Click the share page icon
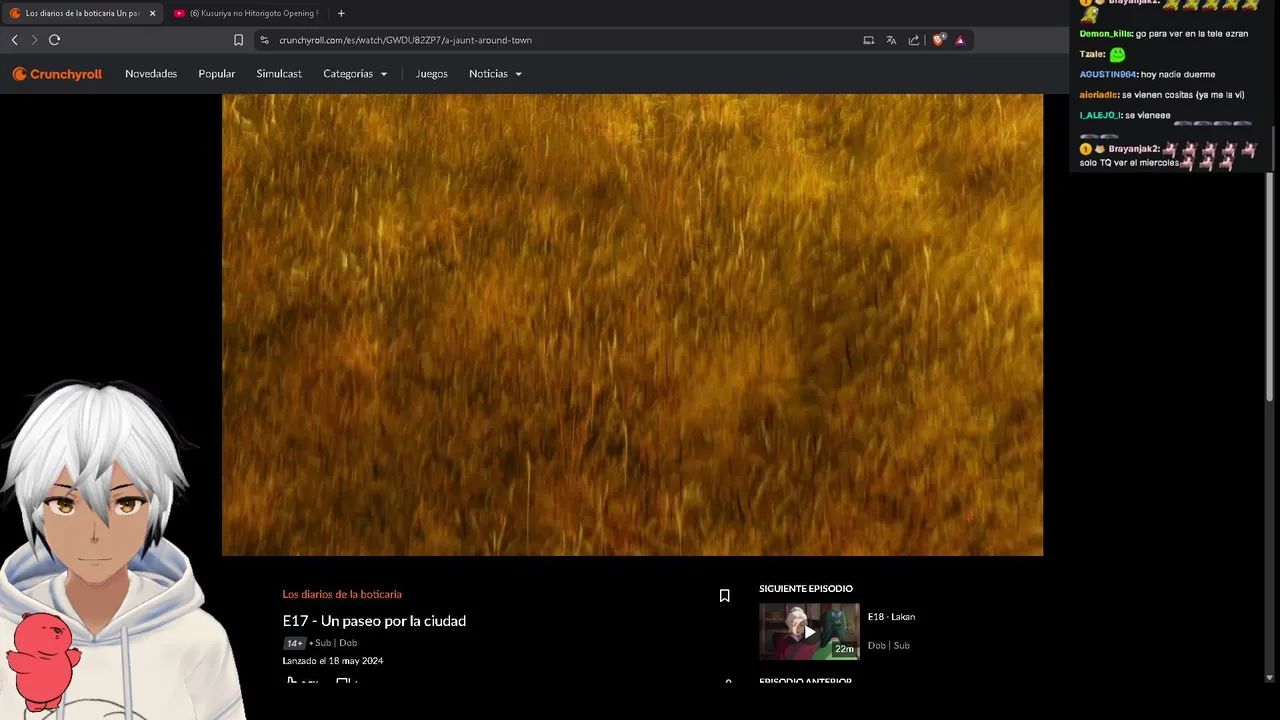Viewport: 1280px width, 720px height. pos(913,40)
